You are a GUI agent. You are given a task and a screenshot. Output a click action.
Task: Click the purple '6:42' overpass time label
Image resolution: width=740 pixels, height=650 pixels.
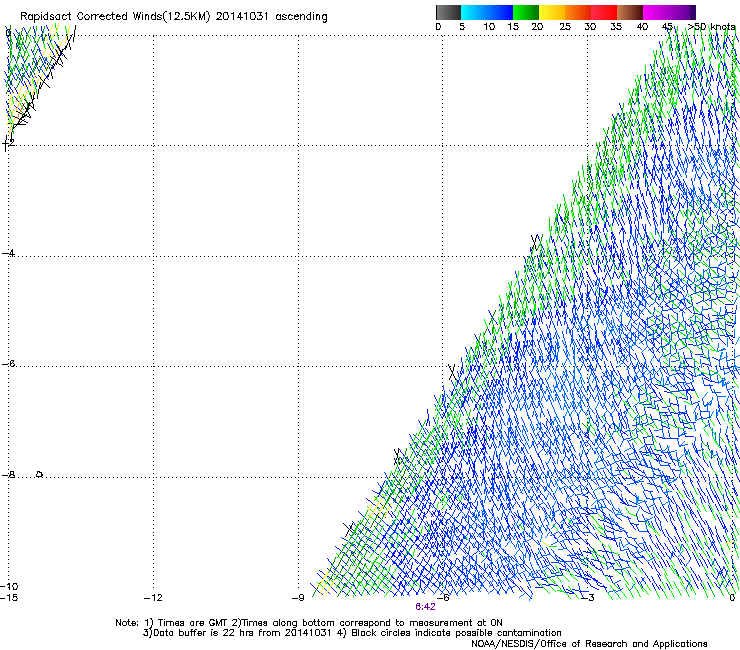(x=425, y=607)
